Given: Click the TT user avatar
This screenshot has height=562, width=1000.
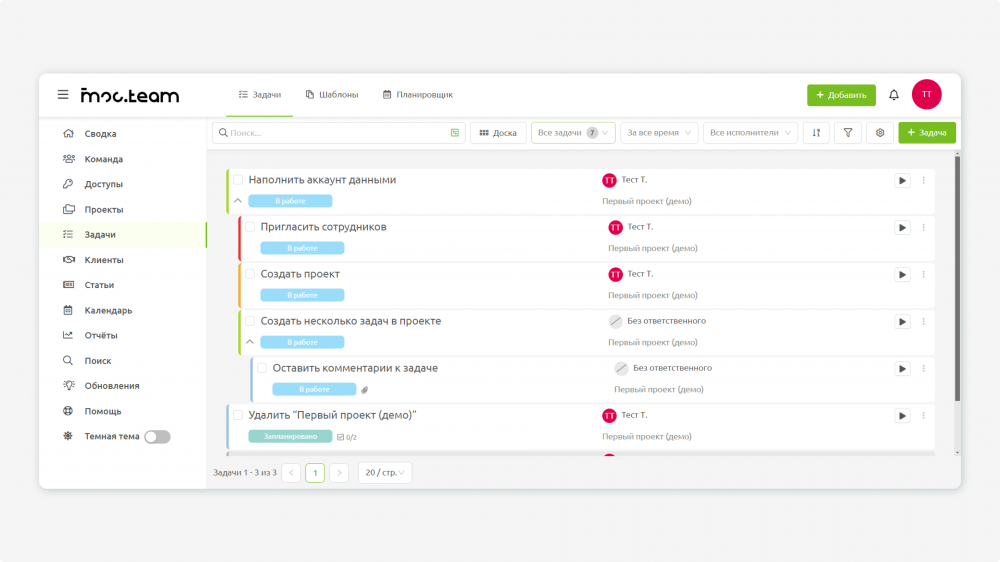Looking at the screenshot, I should pyautogui.click(x=926, y=94).
